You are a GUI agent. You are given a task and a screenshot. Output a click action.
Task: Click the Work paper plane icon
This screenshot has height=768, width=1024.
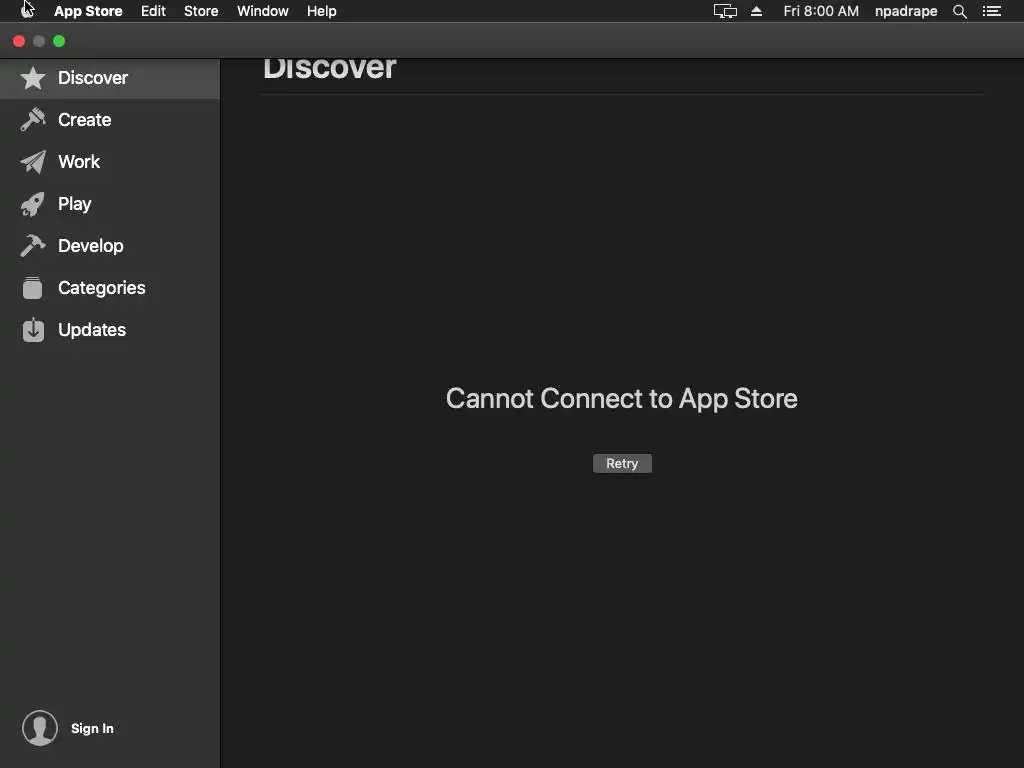coord(33,162)
